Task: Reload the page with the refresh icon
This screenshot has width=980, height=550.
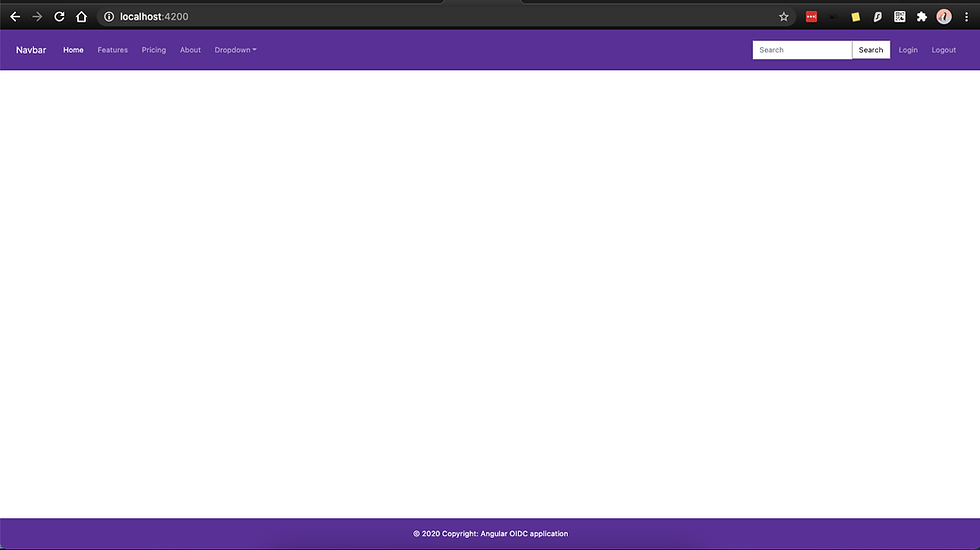Action: [59, 17]
